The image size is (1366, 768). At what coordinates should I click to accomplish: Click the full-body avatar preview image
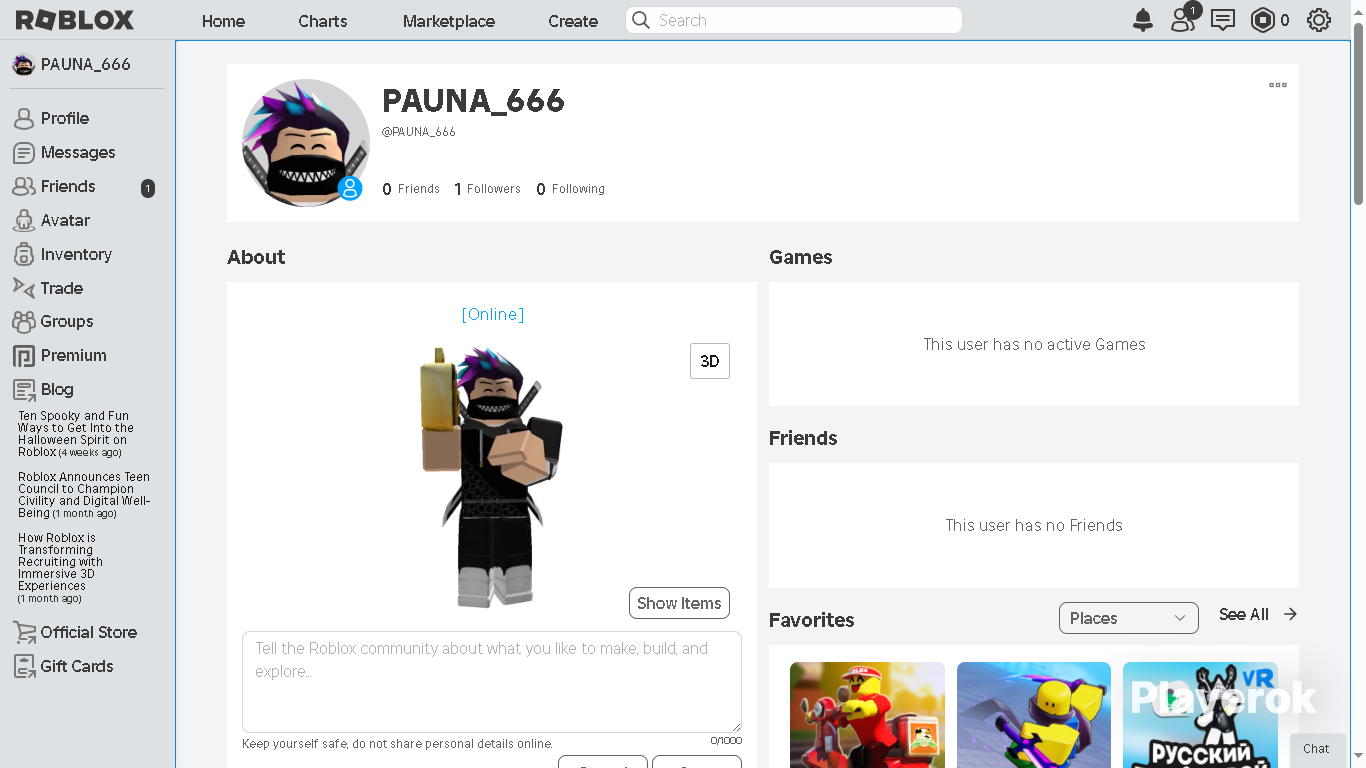(492, 477)
